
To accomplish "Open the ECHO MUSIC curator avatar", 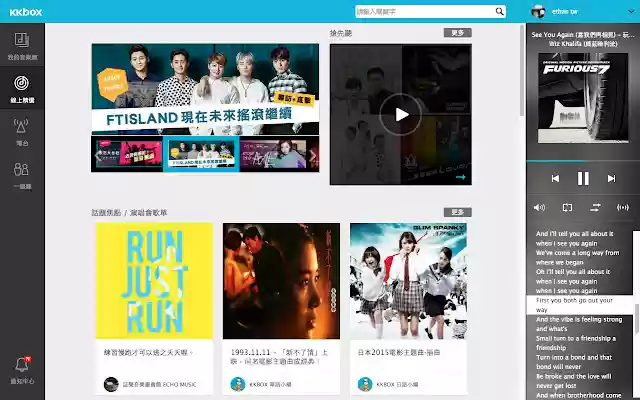I will click(x=111, y=384).
